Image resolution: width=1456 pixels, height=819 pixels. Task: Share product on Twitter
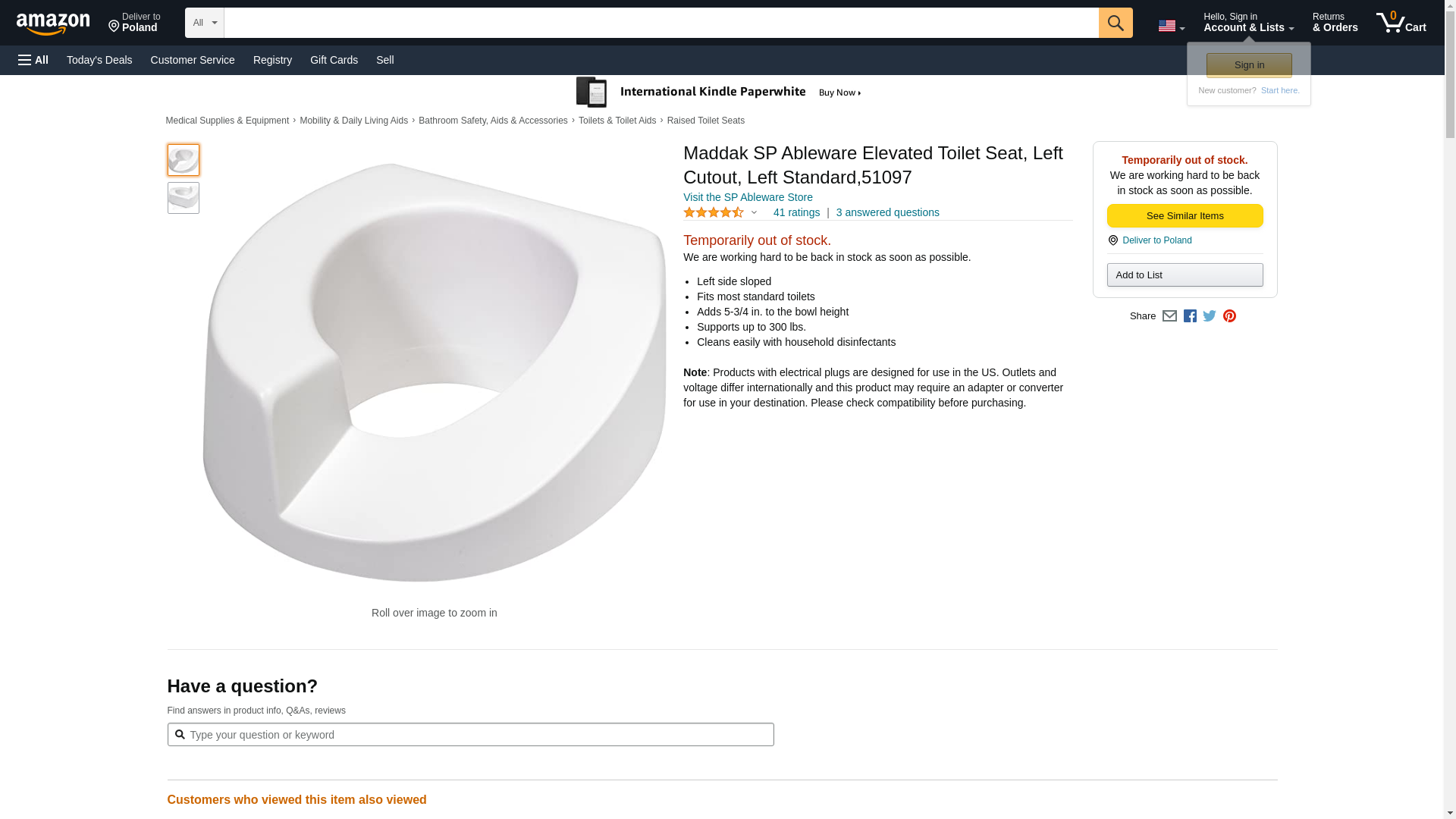[x=1210, y=316]
